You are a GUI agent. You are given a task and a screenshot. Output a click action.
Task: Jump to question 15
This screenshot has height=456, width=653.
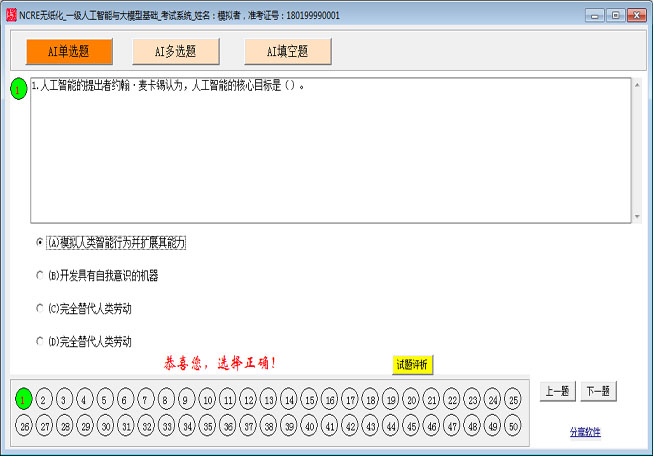[x=309, y=399]
